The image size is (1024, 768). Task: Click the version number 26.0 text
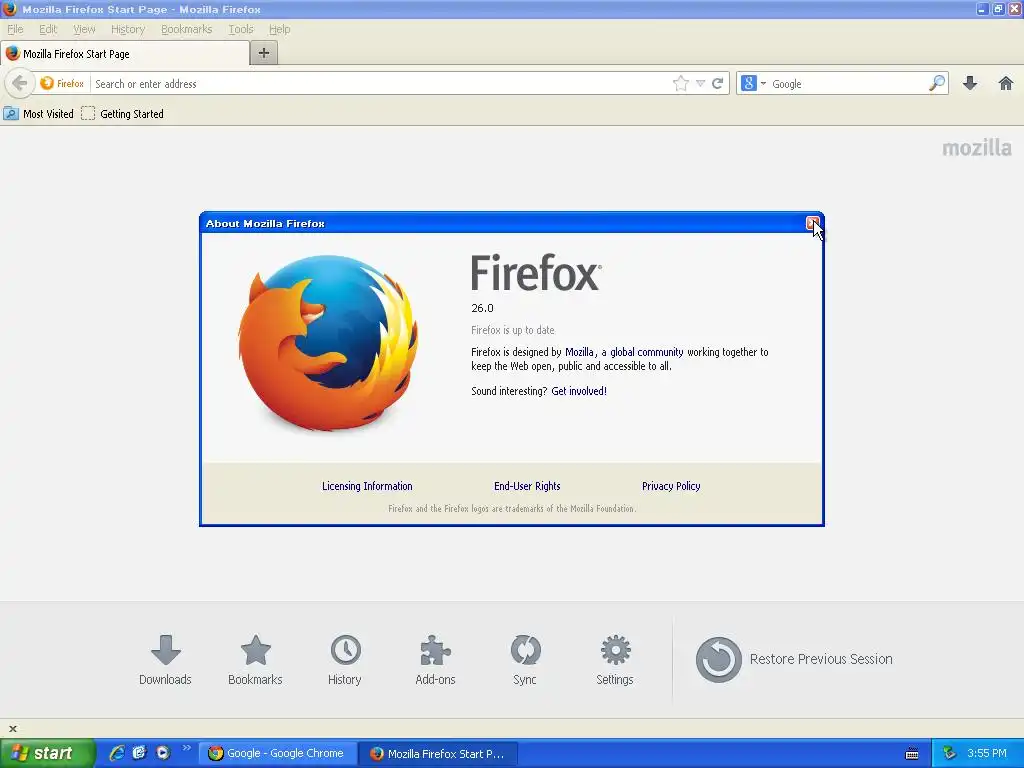[x=483, y=308]
